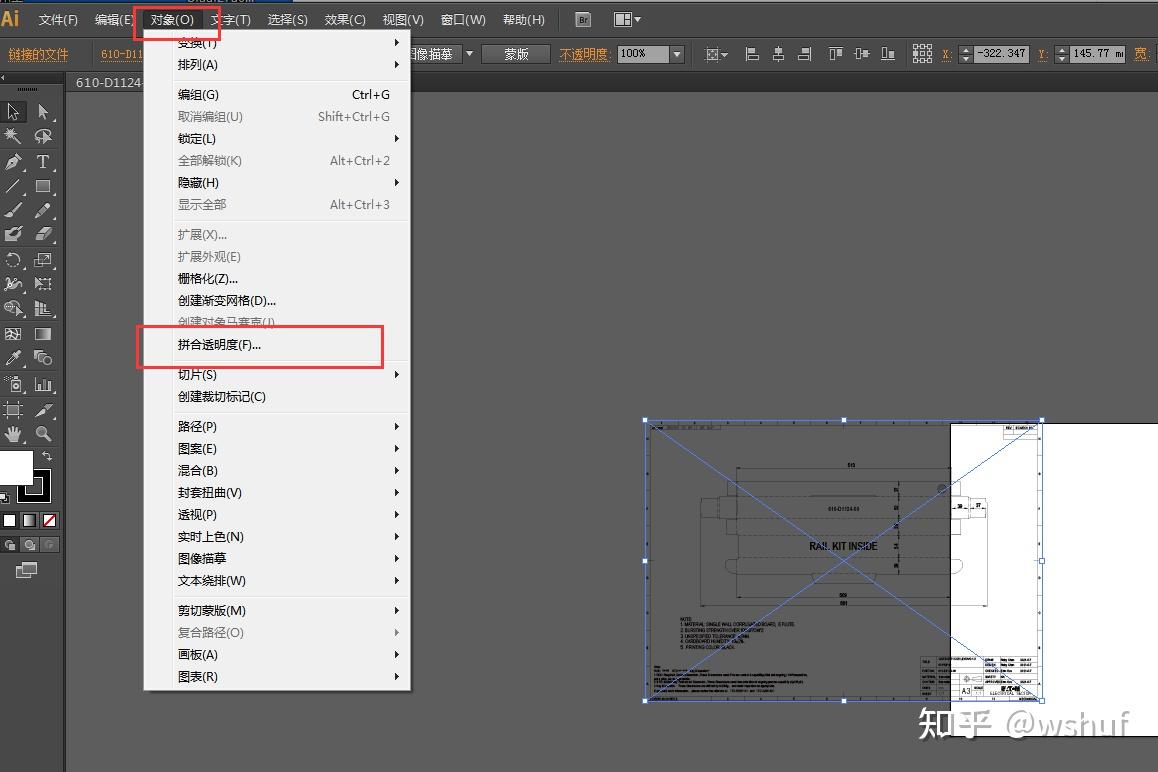Viewport: 1158px width, 772px height.
Task: Expand the arrange documents dropdown
Action: [x=627, y=19]
